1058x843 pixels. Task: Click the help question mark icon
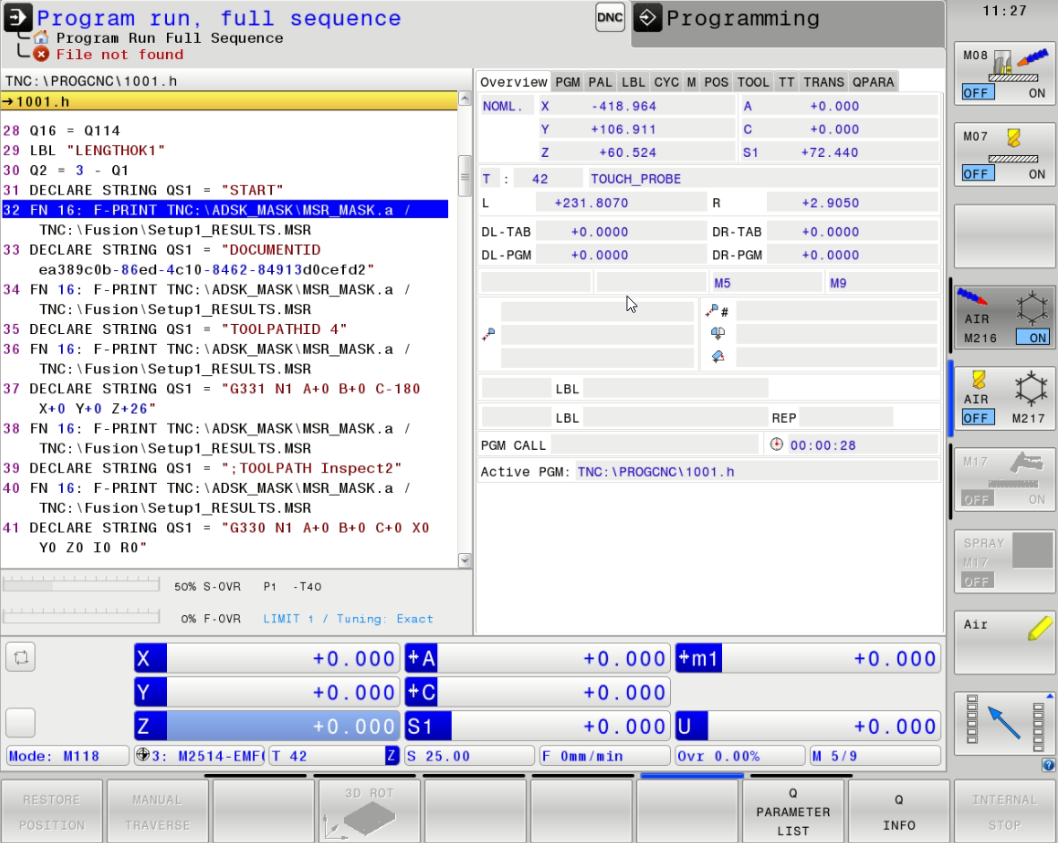1048,765
